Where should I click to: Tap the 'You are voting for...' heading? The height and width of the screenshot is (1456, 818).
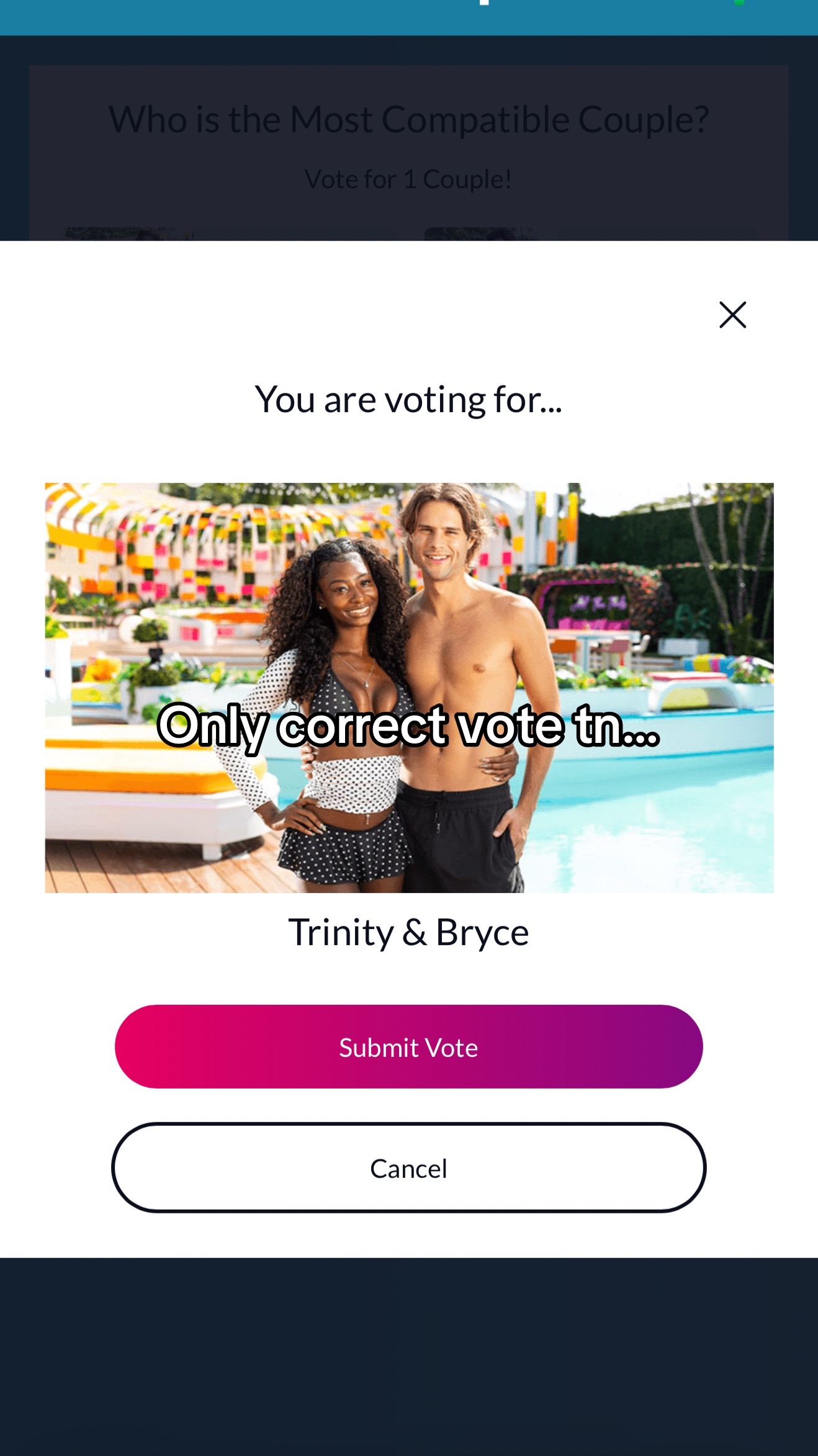pyautogui.click(x=408, y=399)
